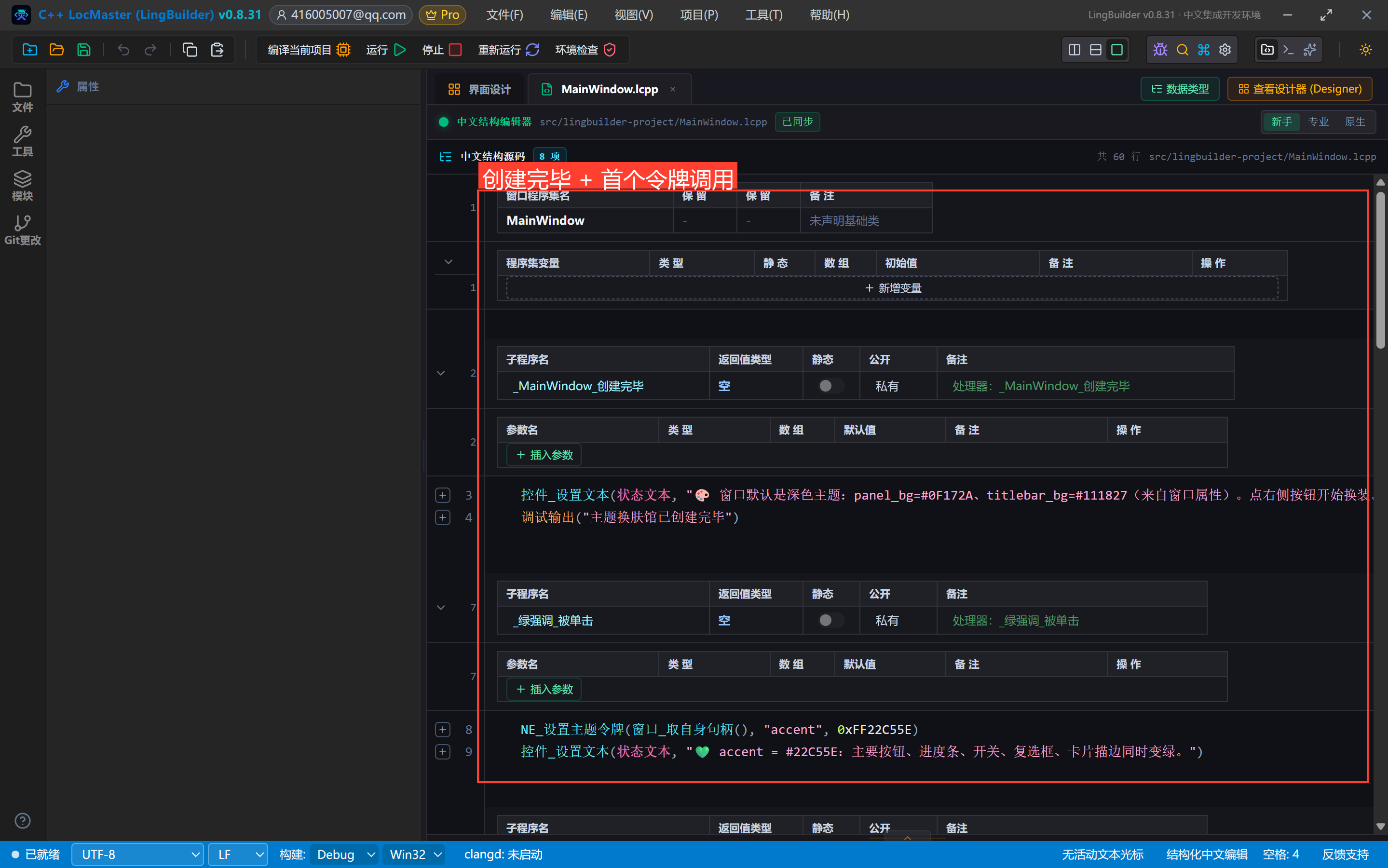Open the 模块 sidebar panel
Screen dimensions: 1388x868
(22, 186)
